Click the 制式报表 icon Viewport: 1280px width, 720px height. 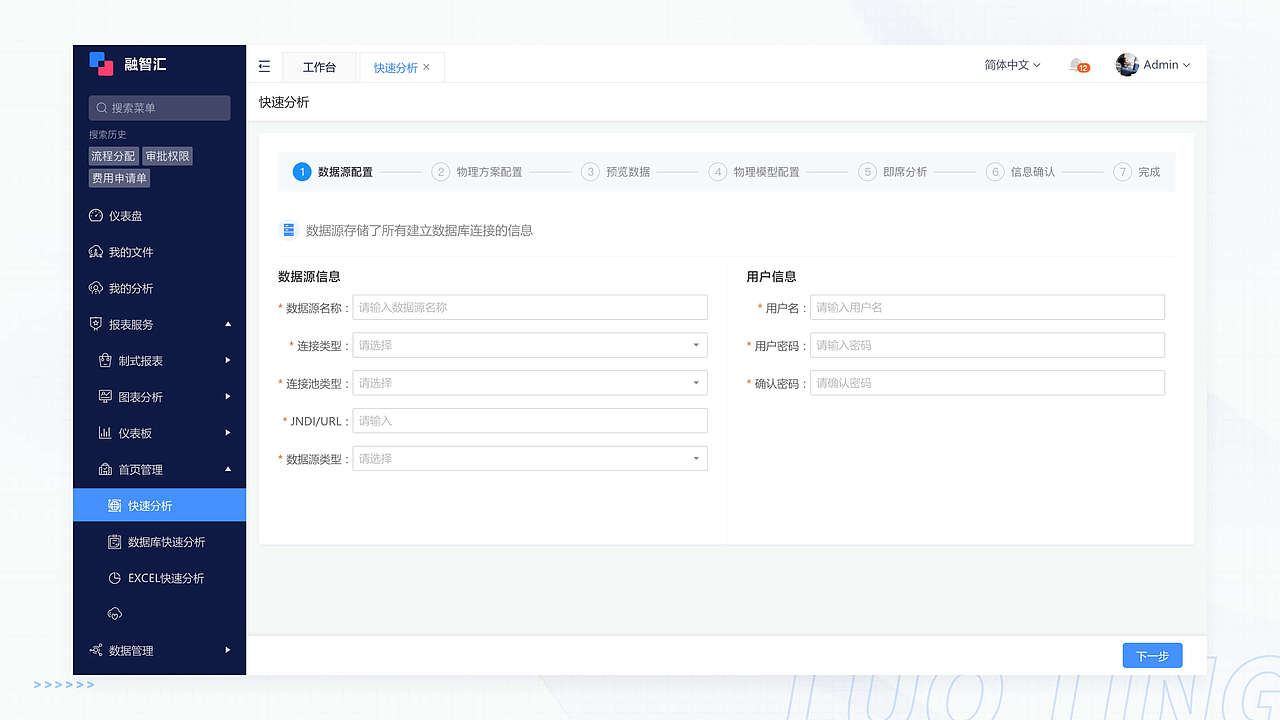click(105, 360)
